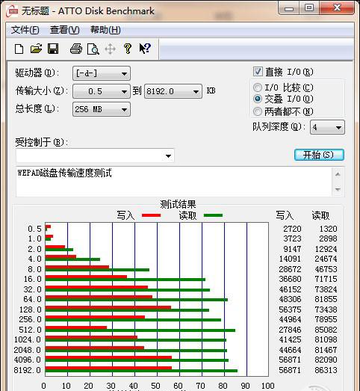The height and width of the screenshot is (391, 360).
Task: Click the description text box
Action: click(174, 182)
